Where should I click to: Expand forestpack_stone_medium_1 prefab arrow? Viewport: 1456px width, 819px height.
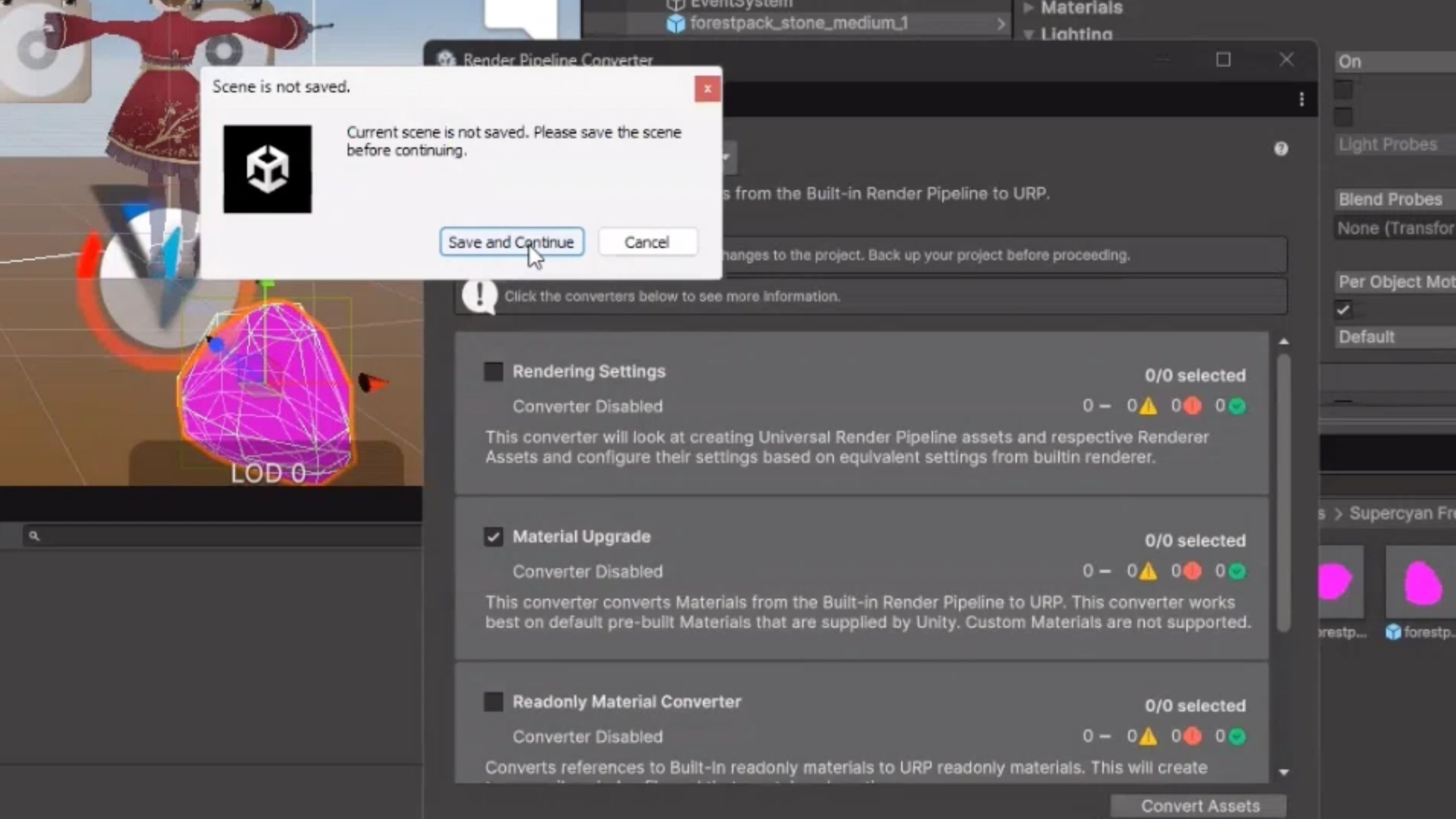1001,24
